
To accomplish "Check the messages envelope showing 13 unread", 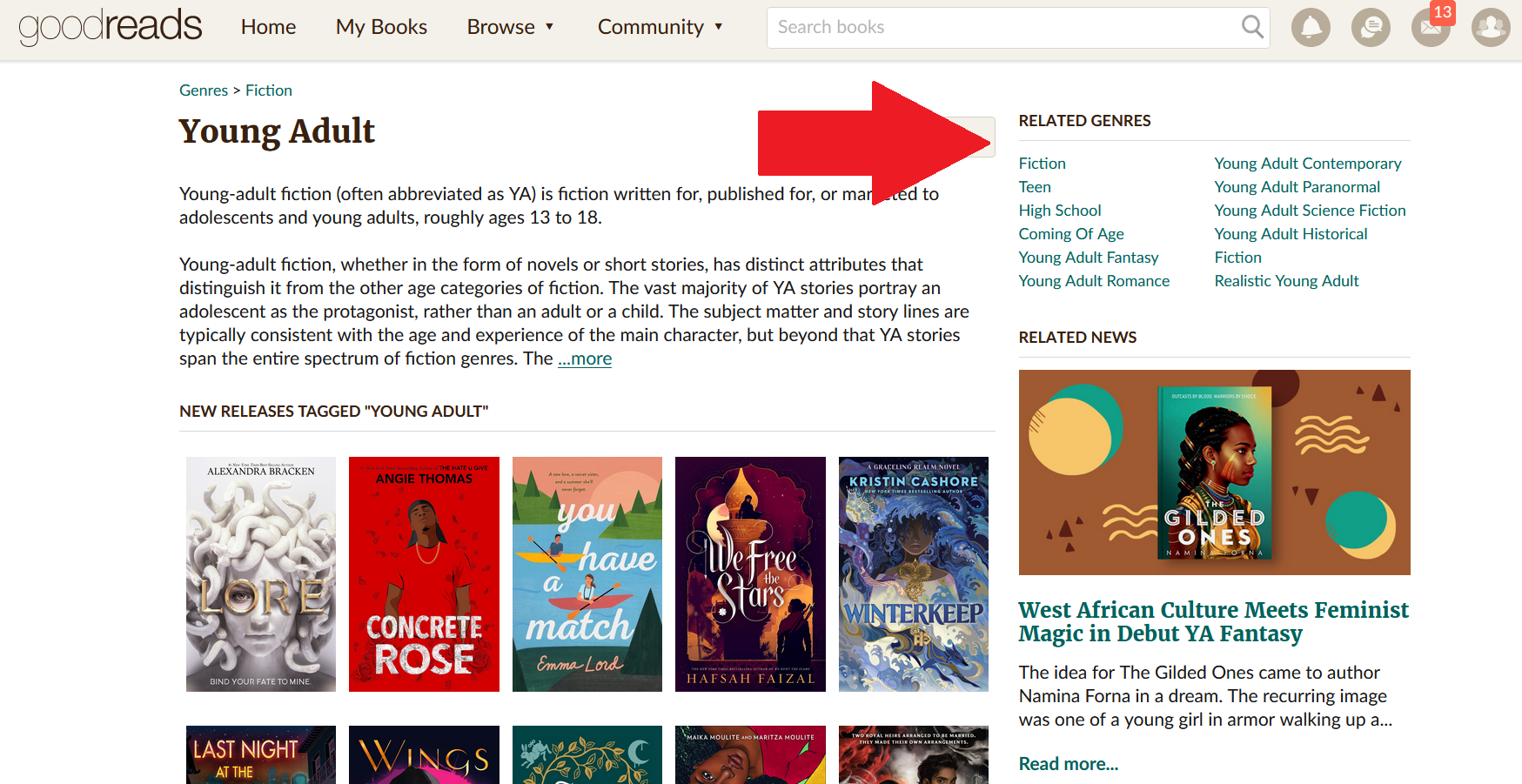I will (x=1431, y=27).
